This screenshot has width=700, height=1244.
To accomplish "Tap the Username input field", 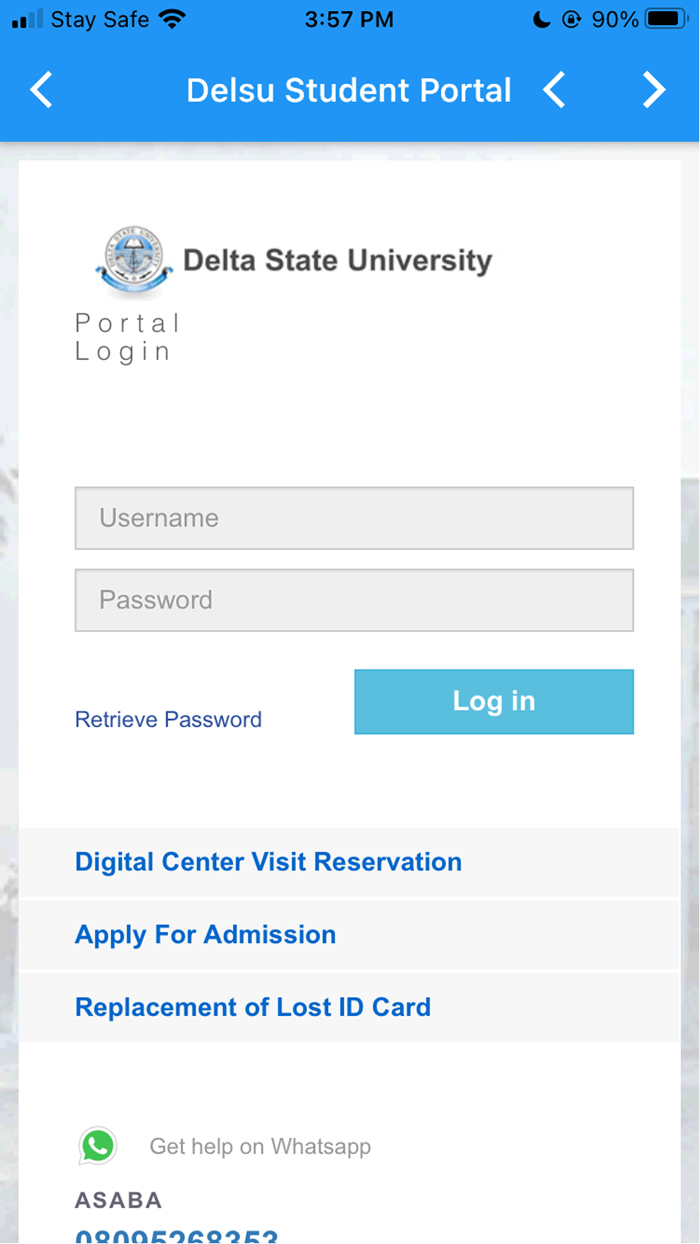I will (354, 518).
